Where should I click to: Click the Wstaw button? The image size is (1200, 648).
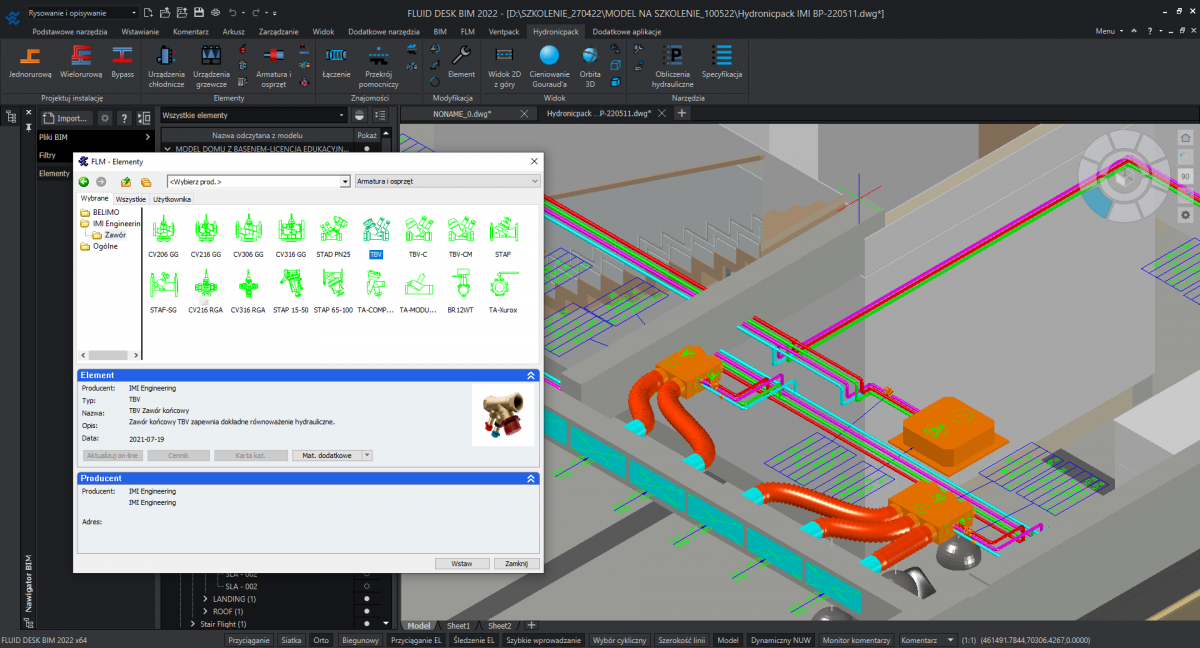[x=462, y=563]
